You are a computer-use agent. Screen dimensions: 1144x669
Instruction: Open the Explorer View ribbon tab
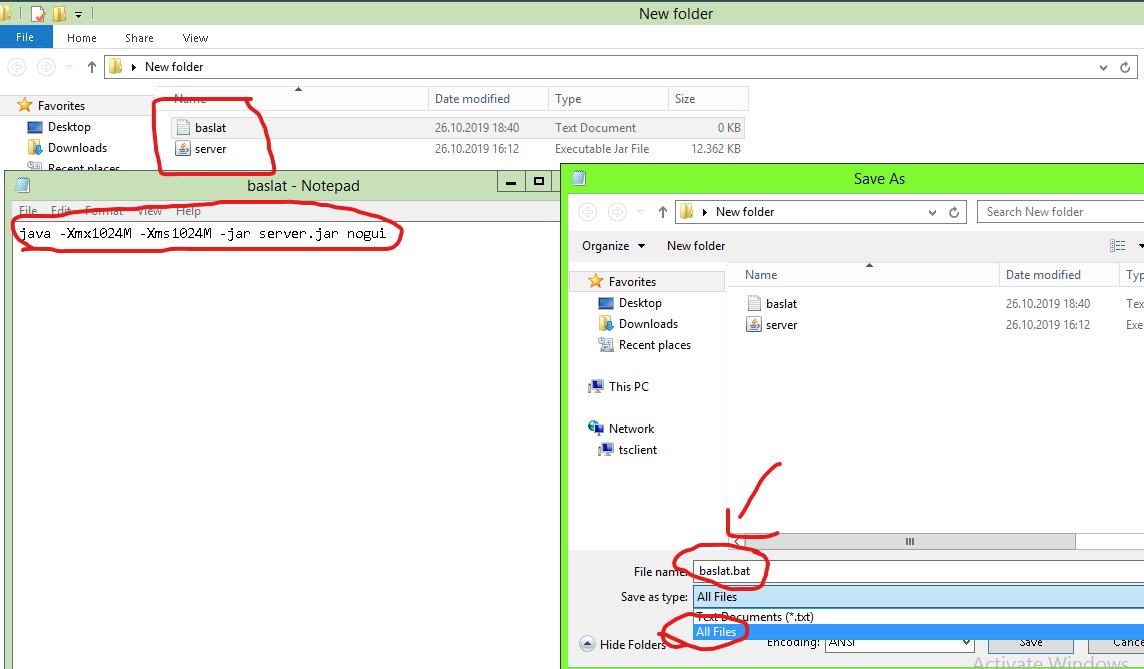point(195,38)
